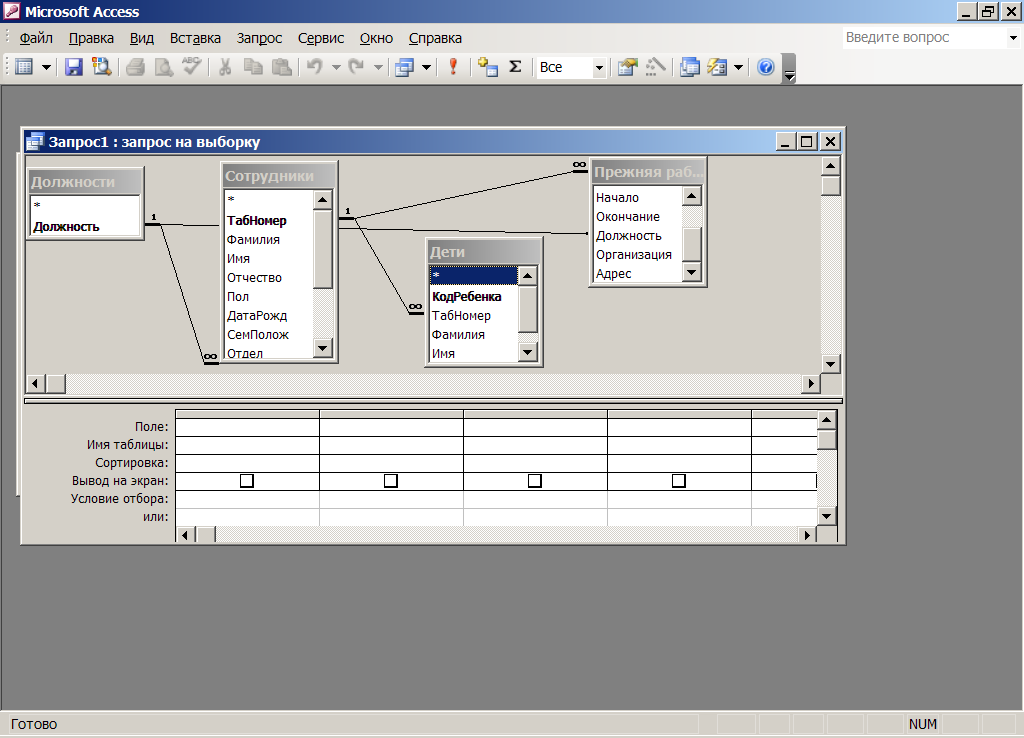Click the Поле cell of first column

tap(248, 427)
